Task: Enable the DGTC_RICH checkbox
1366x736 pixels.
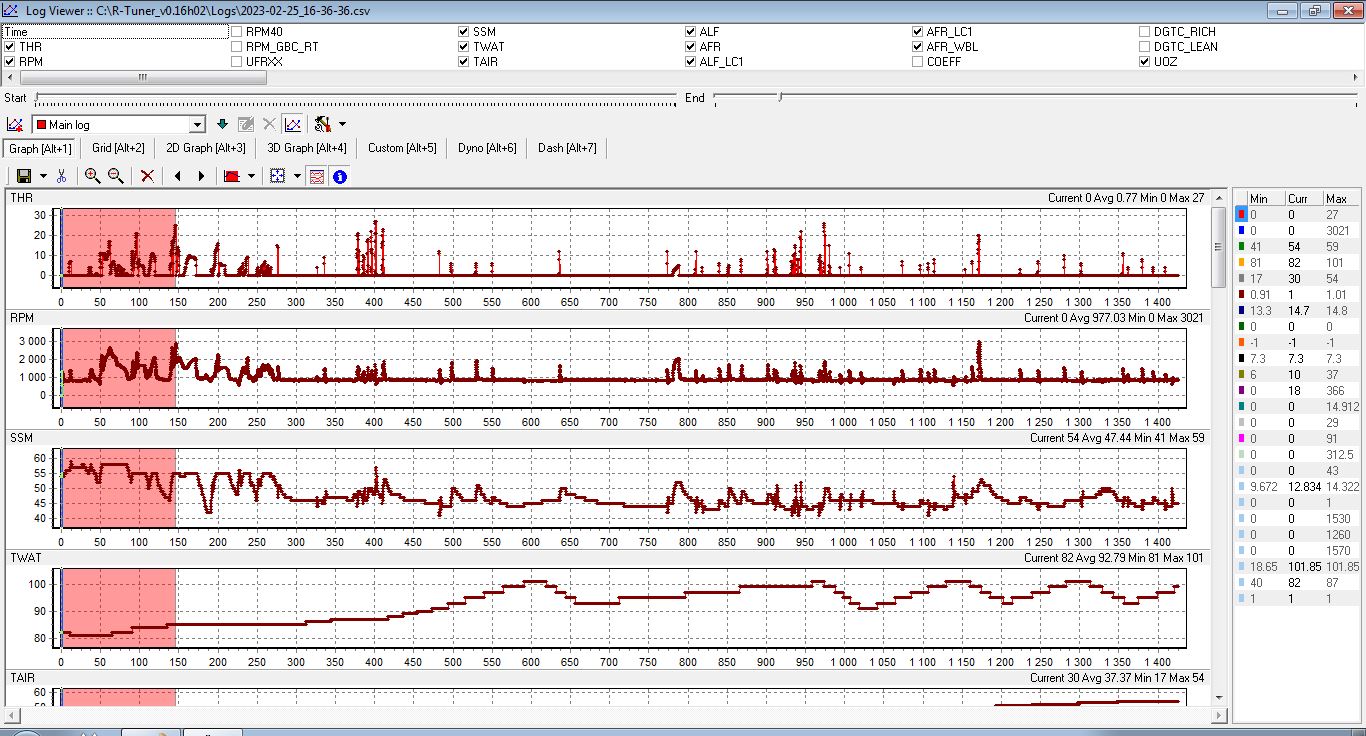Action: (1145, 32)
